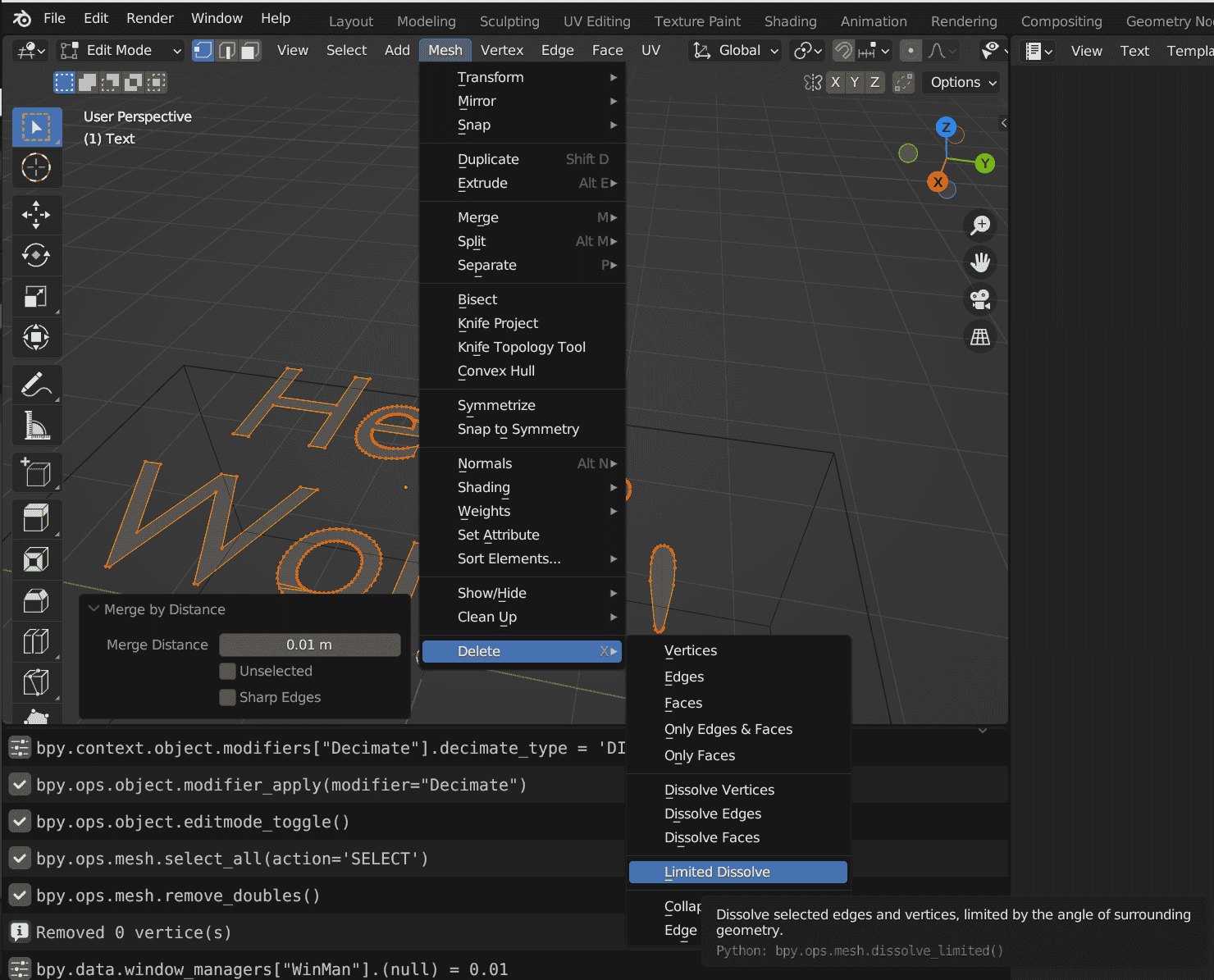The image size is (1214, 980).
Task: Click the pan view hand icon
Action: click(980, 262)
